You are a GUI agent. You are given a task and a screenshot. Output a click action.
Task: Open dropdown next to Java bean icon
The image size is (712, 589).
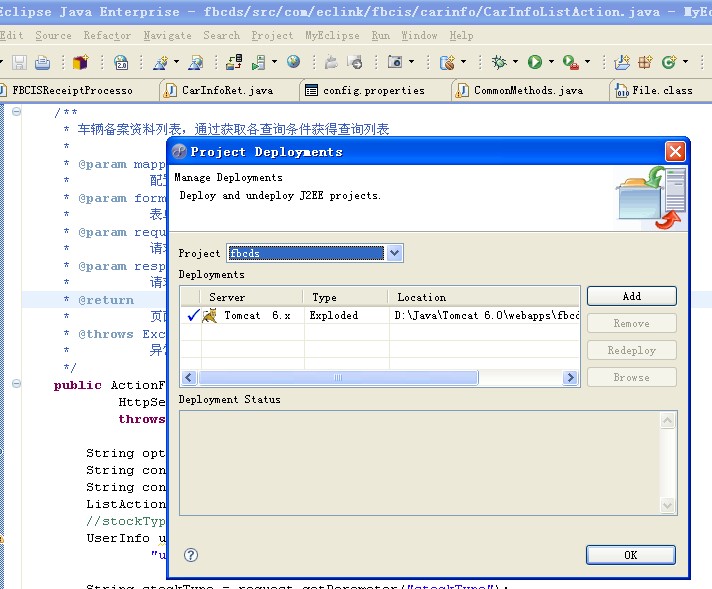[x=463, y=61]
